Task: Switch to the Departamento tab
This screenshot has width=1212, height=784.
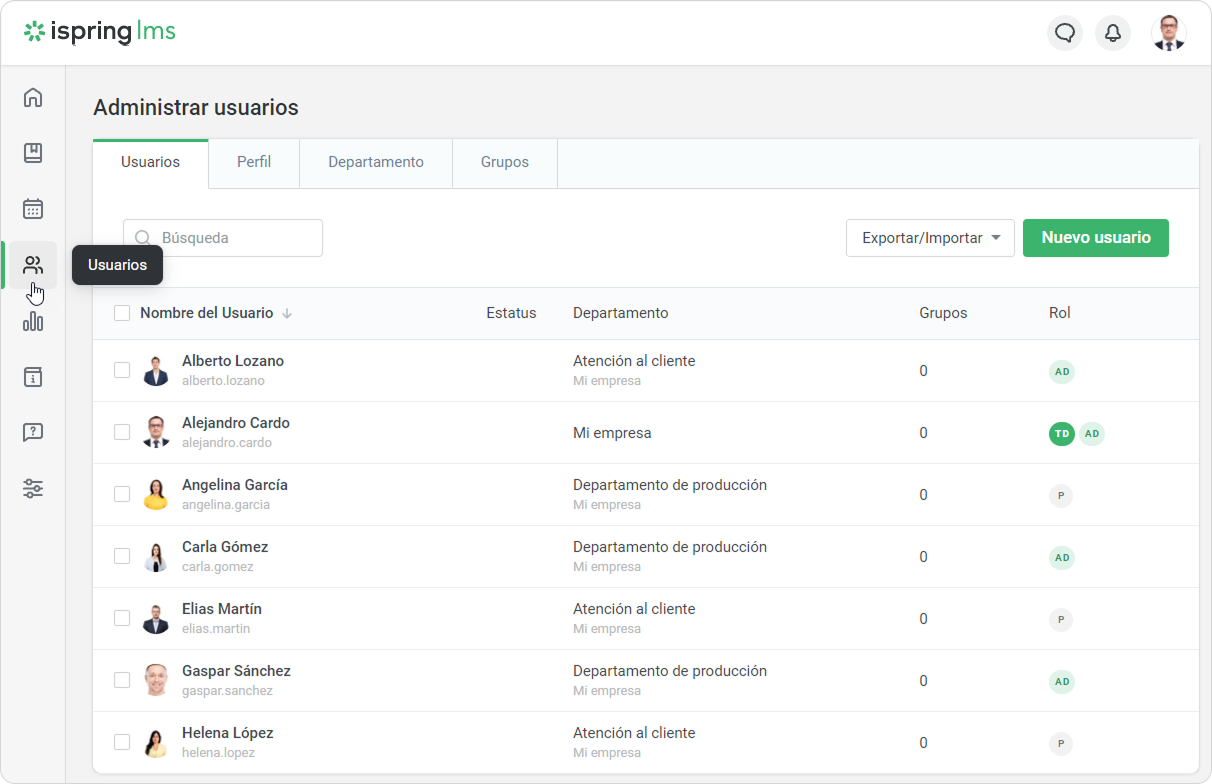Action: pyautogui.click(x=376, y=162)
